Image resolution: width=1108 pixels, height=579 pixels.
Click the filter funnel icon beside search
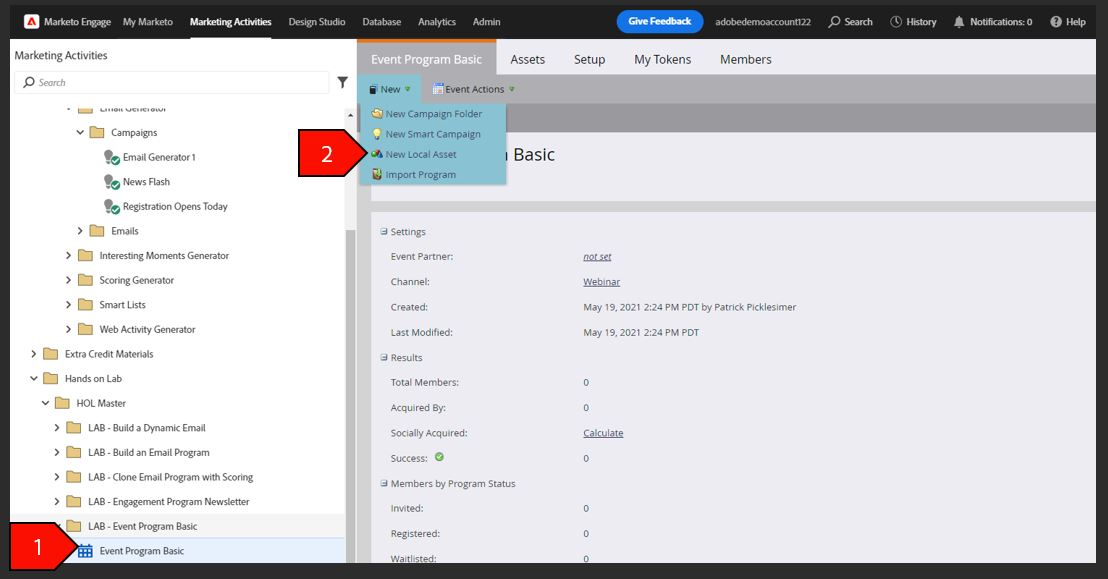[x=343, y=83]
